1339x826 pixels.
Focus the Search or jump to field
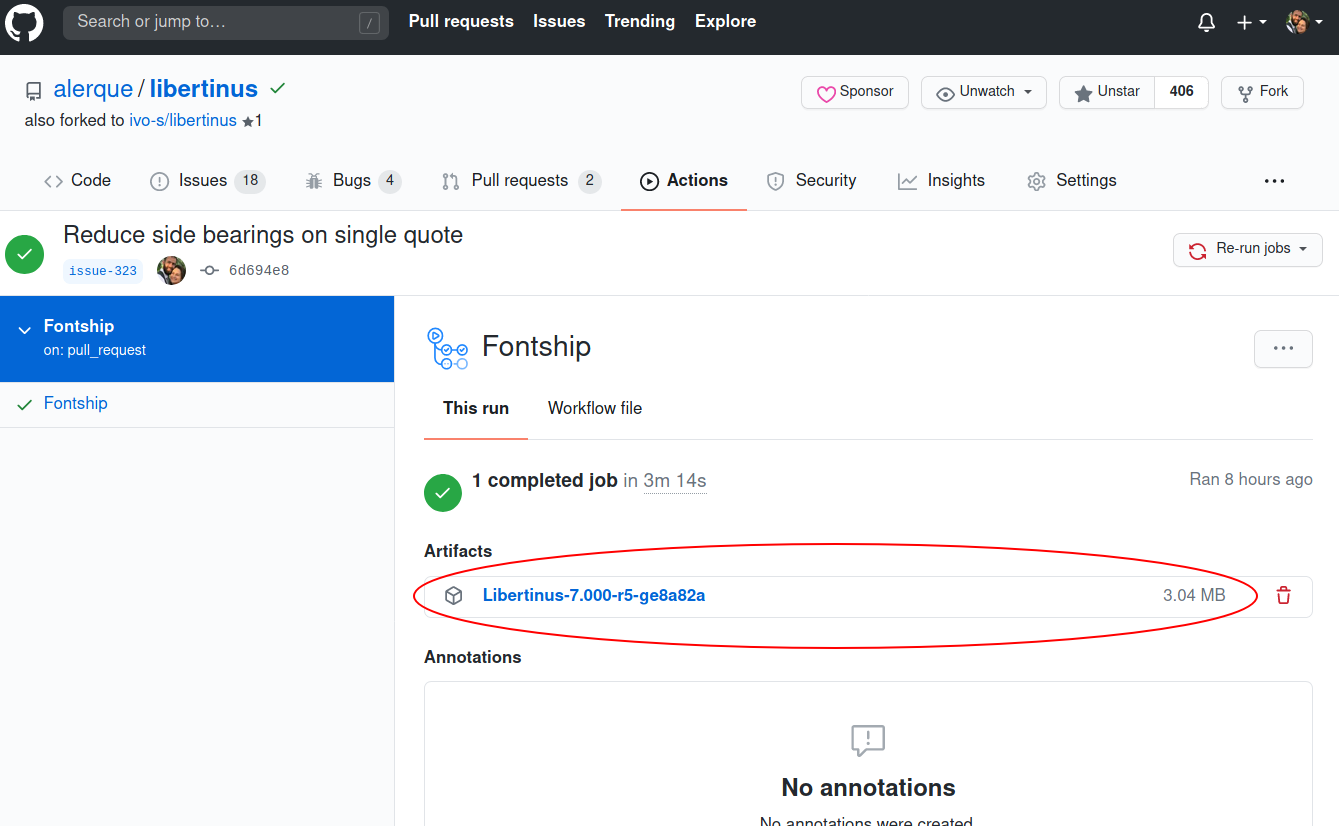click(x=226, y=22)
